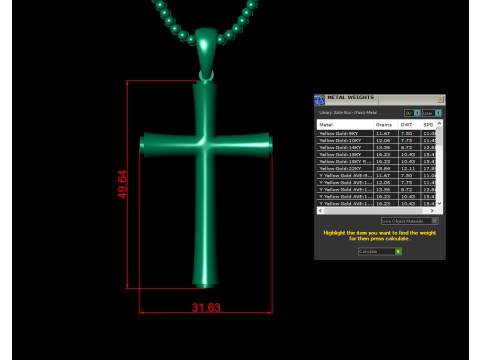The image size is (480, 360).
Task: Click the 31.63 width dimension label
Action: click(206, 307)
